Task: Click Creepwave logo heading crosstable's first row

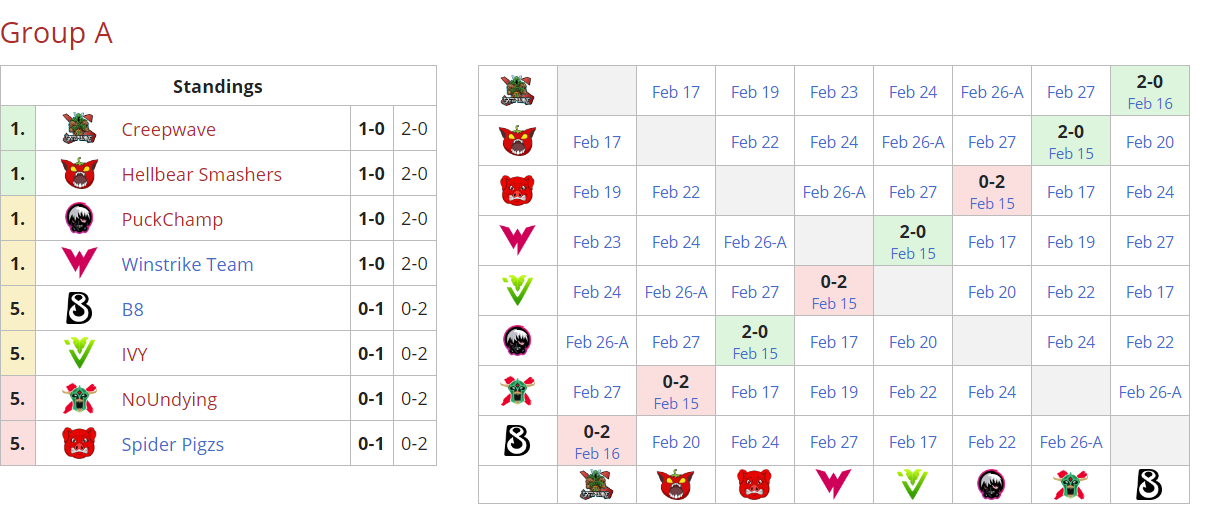Action: point(517,91)
